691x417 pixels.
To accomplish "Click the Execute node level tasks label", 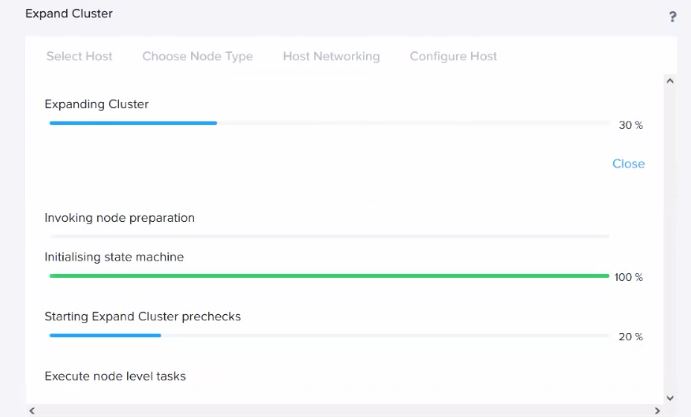I will pyautogui.click(x=115, y=376).
